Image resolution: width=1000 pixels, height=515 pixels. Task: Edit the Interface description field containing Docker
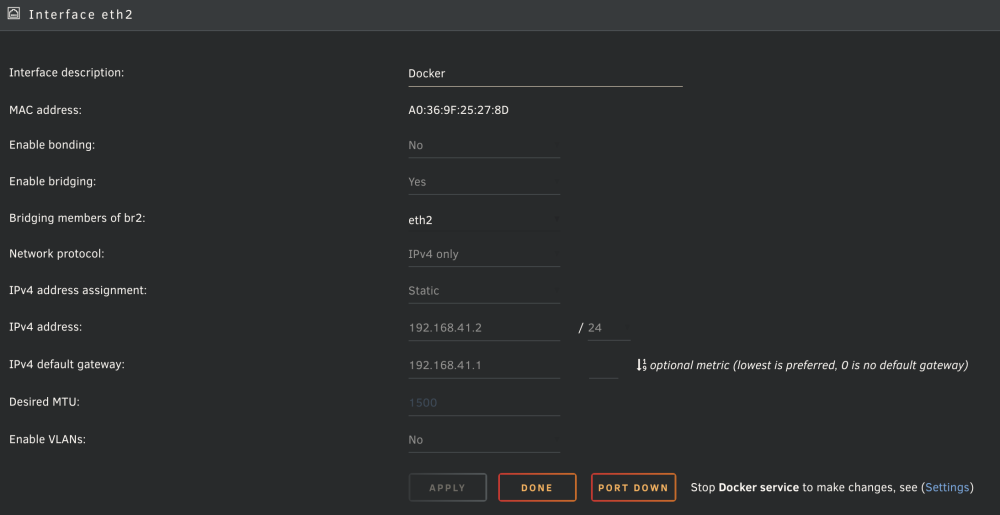point(545,73)
